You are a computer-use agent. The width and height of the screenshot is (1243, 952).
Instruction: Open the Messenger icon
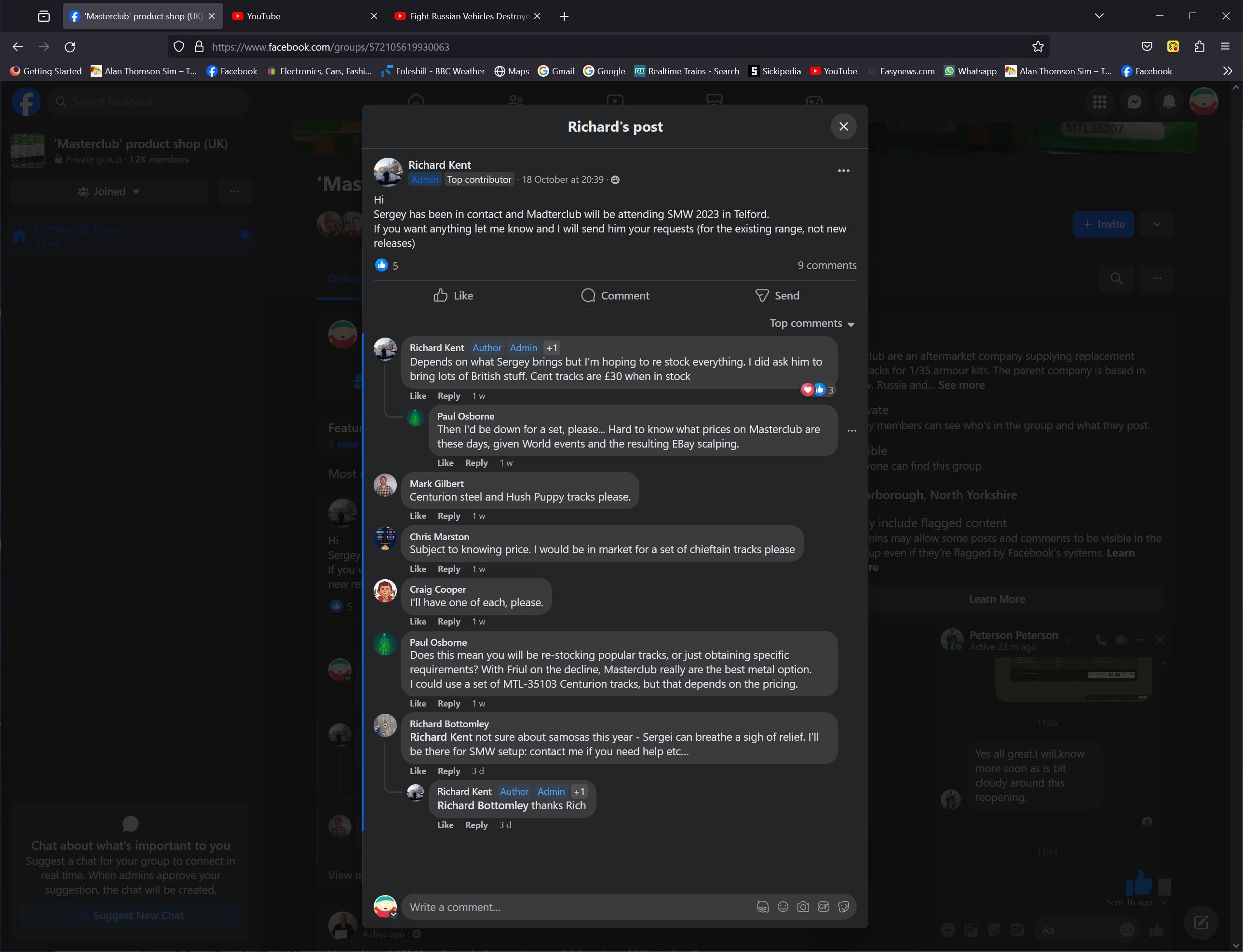click(x=1134, y=102)
